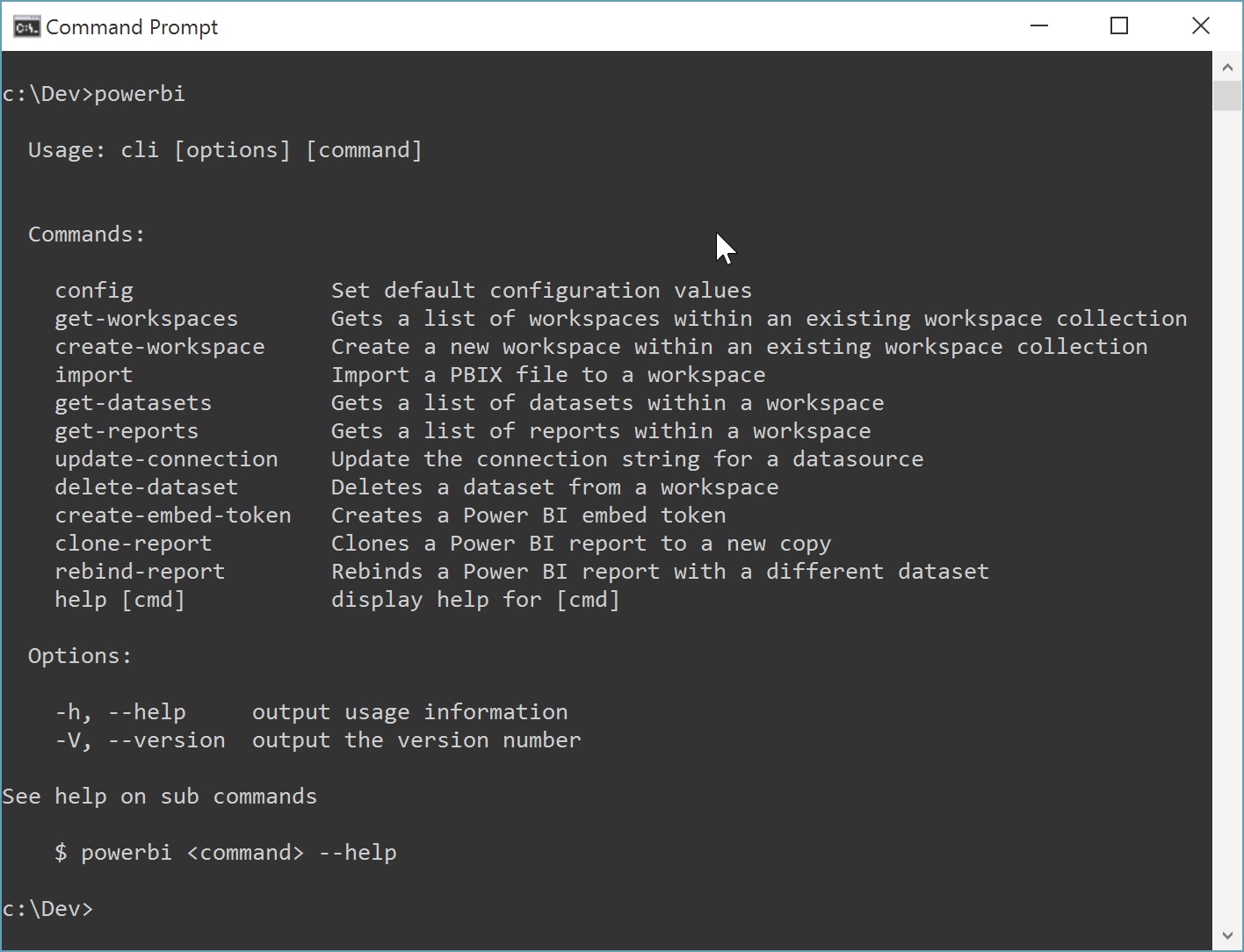Click the scrollbar up arrow
This screenshot has height=952, width=1244.
click(x=1227, y=67)
